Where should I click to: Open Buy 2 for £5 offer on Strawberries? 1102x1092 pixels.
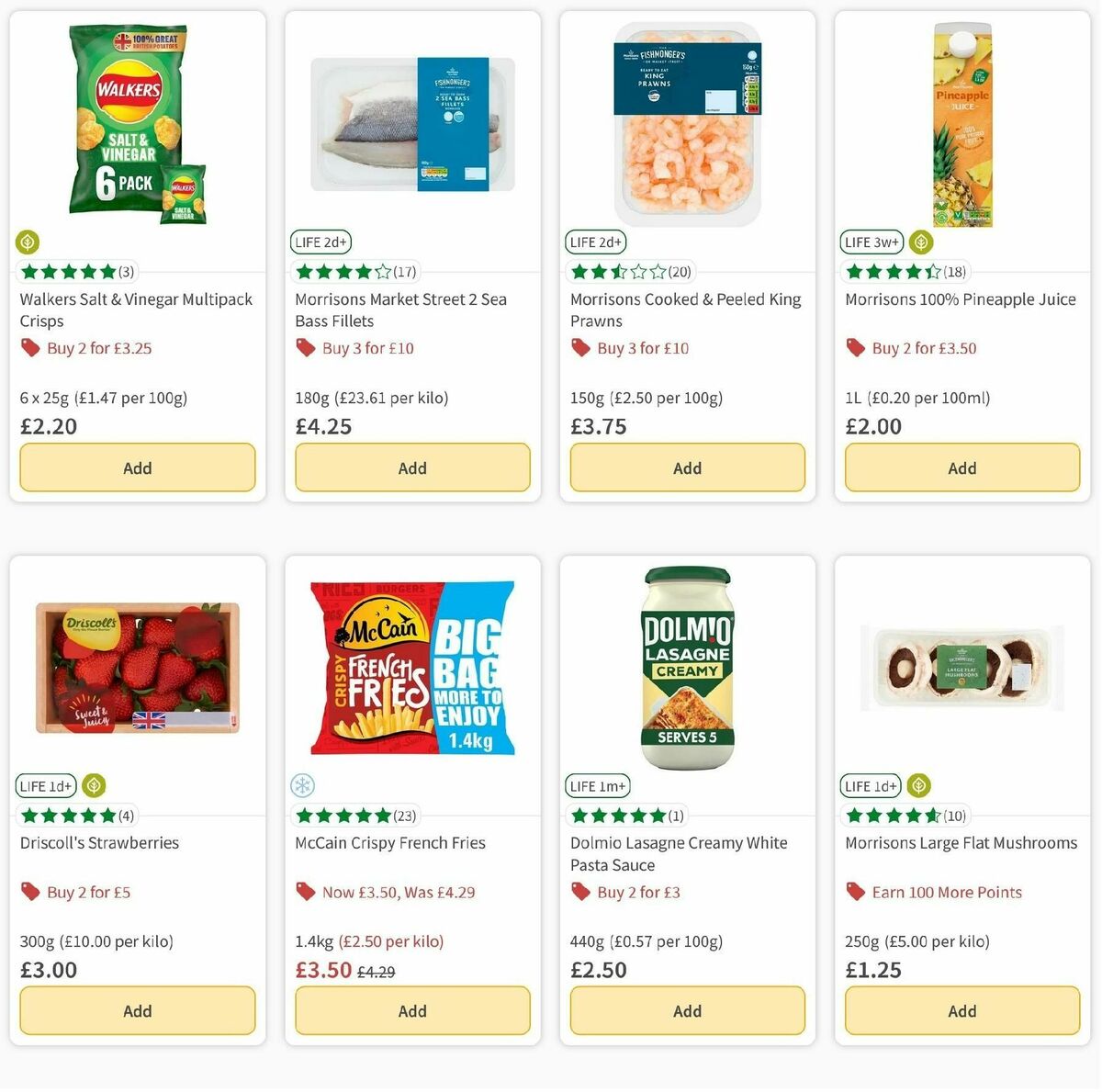pos(88,892)
